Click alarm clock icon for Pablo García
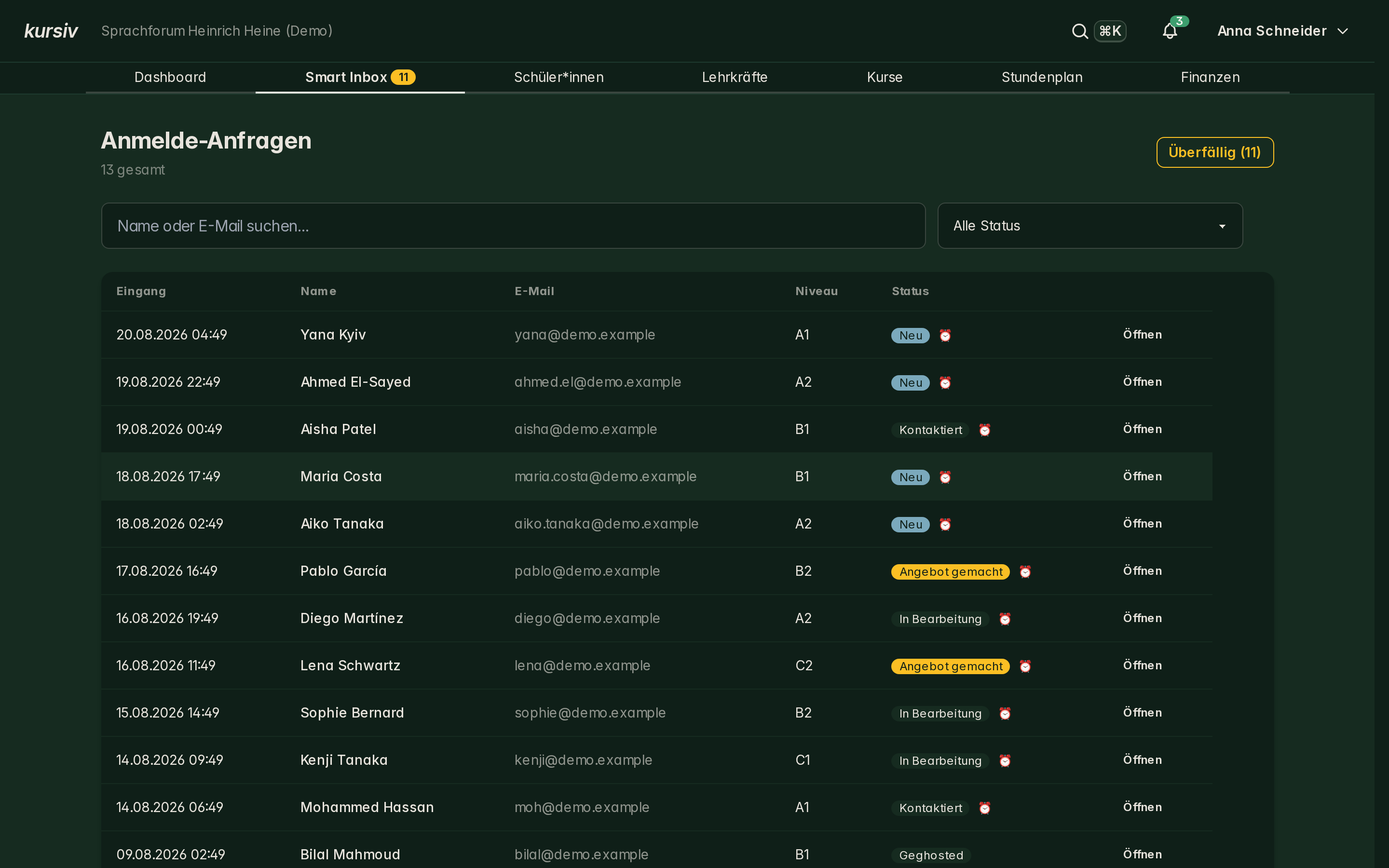 tap(1025, 572)
